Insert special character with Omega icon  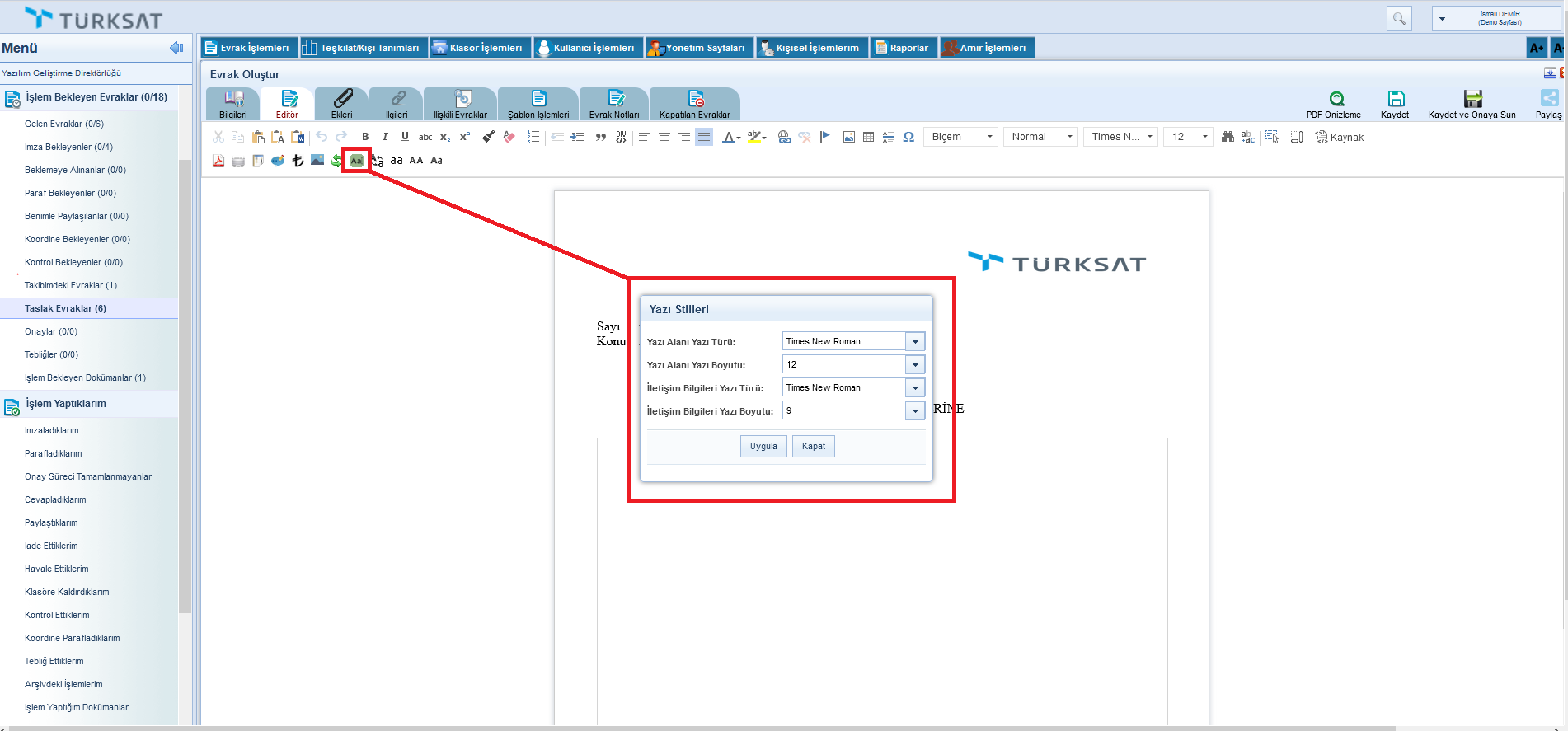[908, 137]
